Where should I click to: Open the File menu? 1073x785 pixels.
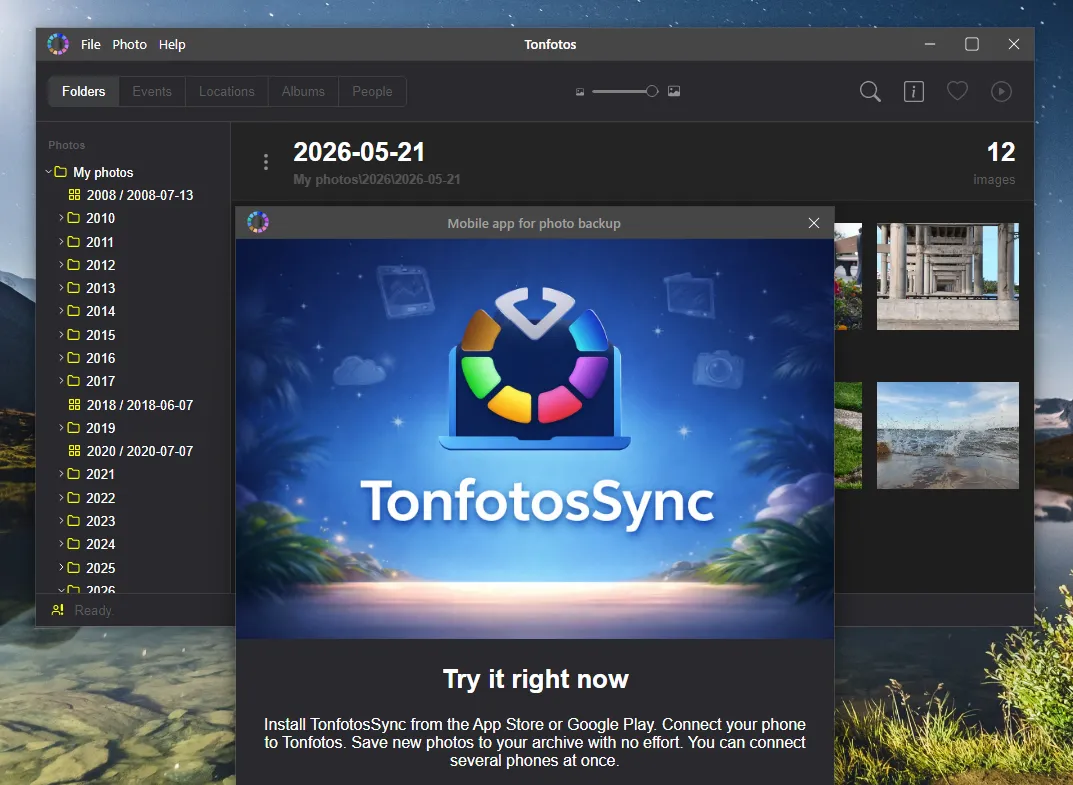[x=90, y=44]
